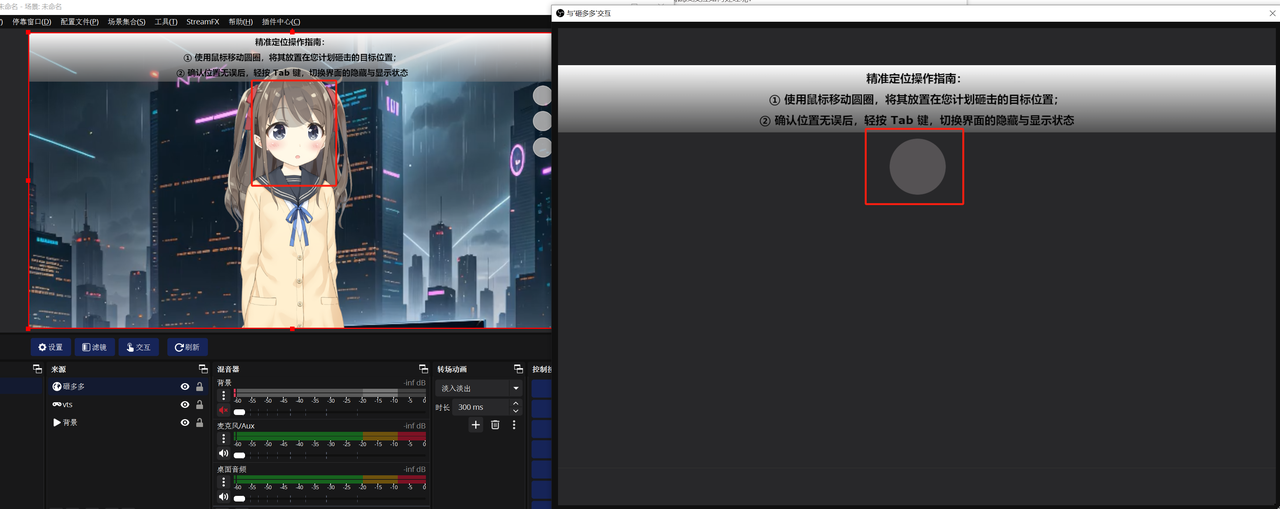Open the StreamFX menu

coord(203,22)
